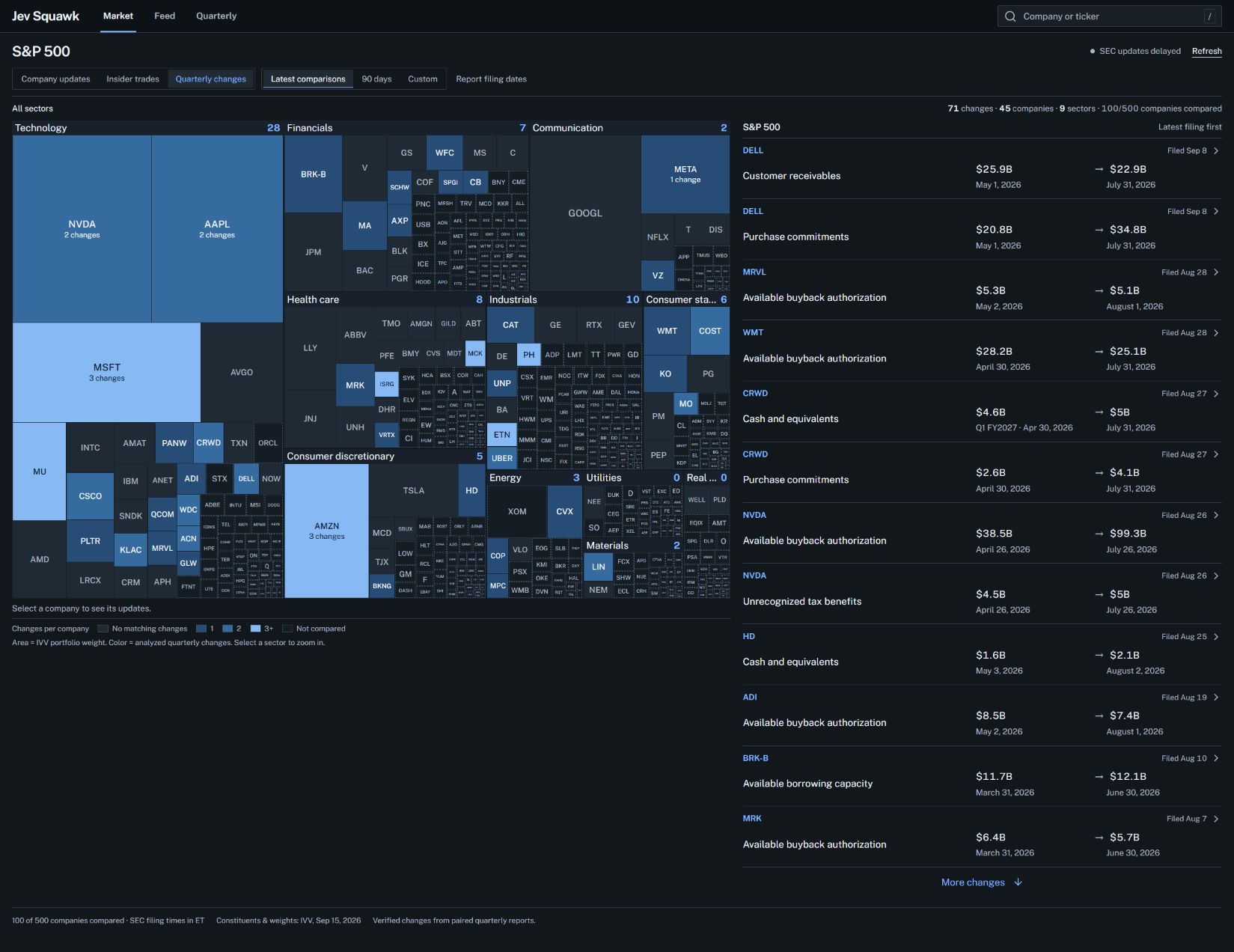Open Report filing dates
This screenshot has height=952, width=1234.
pos(491,79)
